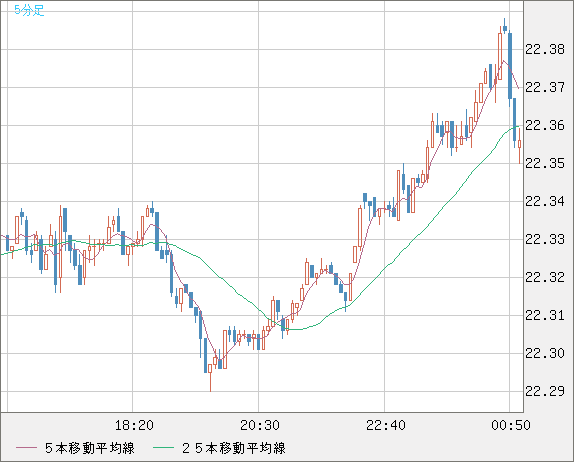Image resolution: width=574 pixels, height=462 pixels.
Task: Click the 20:30 time axis label
Action: click(260, 425)
